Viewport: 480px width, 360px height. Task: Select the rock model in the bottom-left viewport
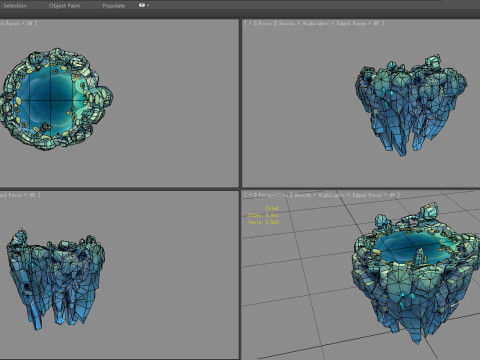click(x=55, y=279)
